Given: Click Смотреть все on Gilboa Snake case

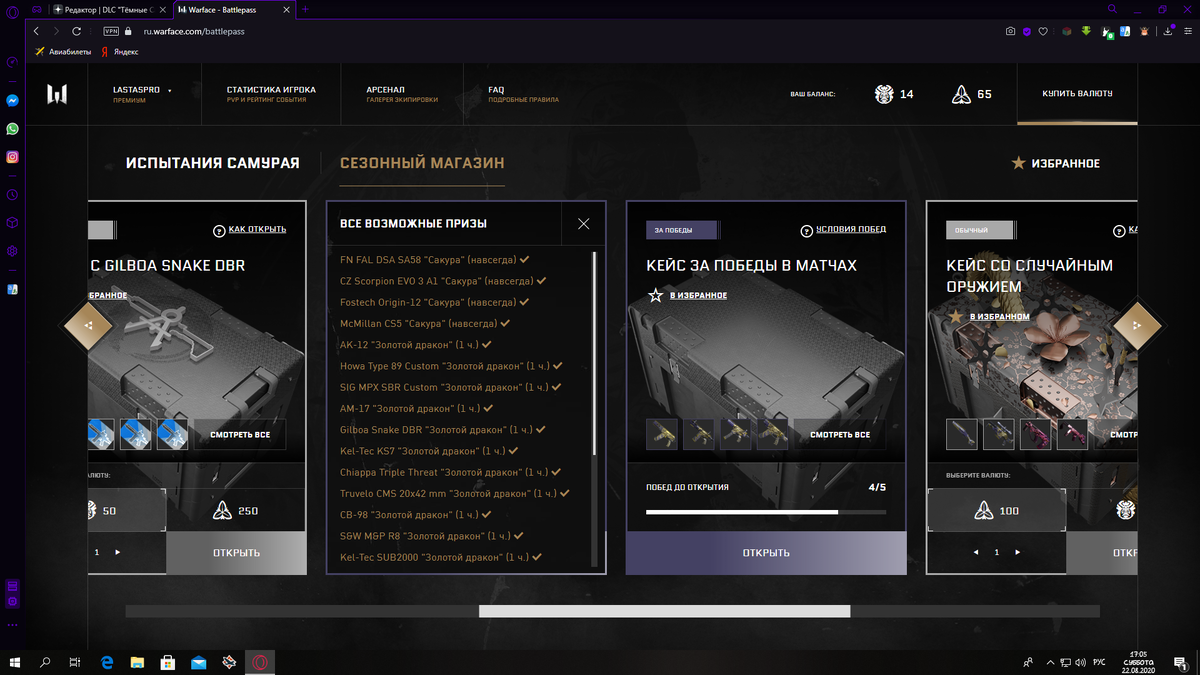Looking at the screenshot, I should 240,435.
